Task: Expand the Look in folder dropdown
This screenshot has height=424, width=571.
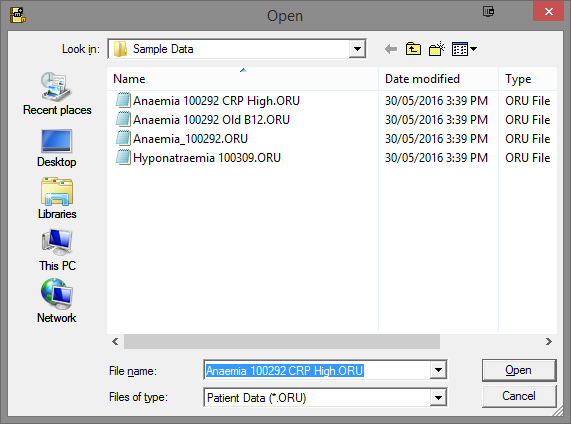Action: (357, 49)
